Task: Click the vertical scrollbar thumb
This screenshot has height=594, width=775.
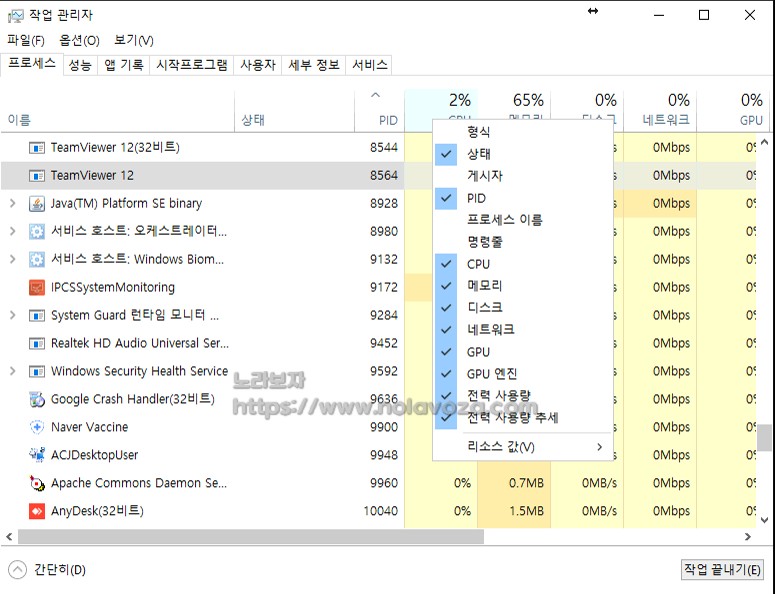Action: [x=764, y=437]
